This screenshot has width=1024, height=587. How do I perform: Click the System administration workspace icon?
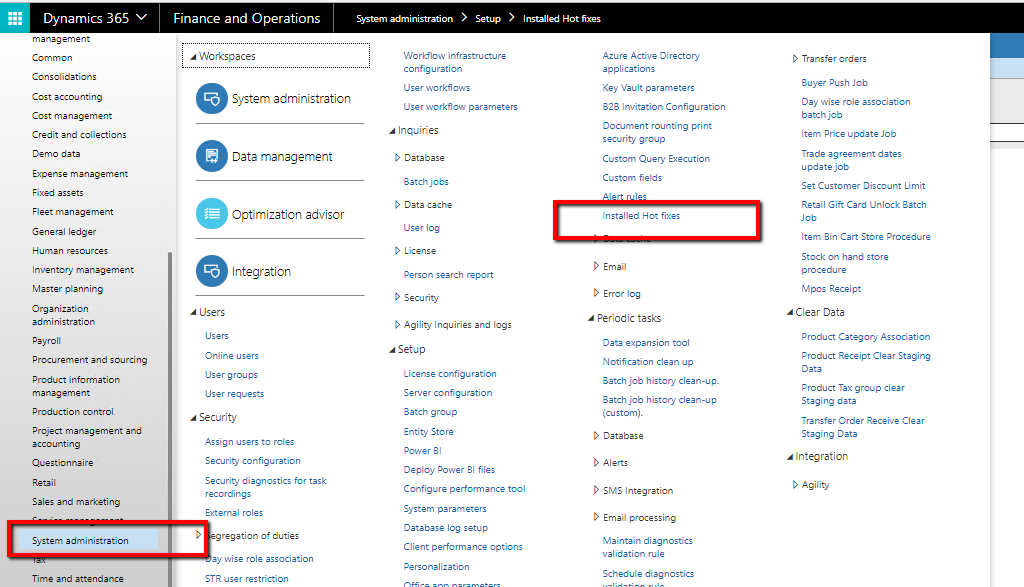pos(212,99)
